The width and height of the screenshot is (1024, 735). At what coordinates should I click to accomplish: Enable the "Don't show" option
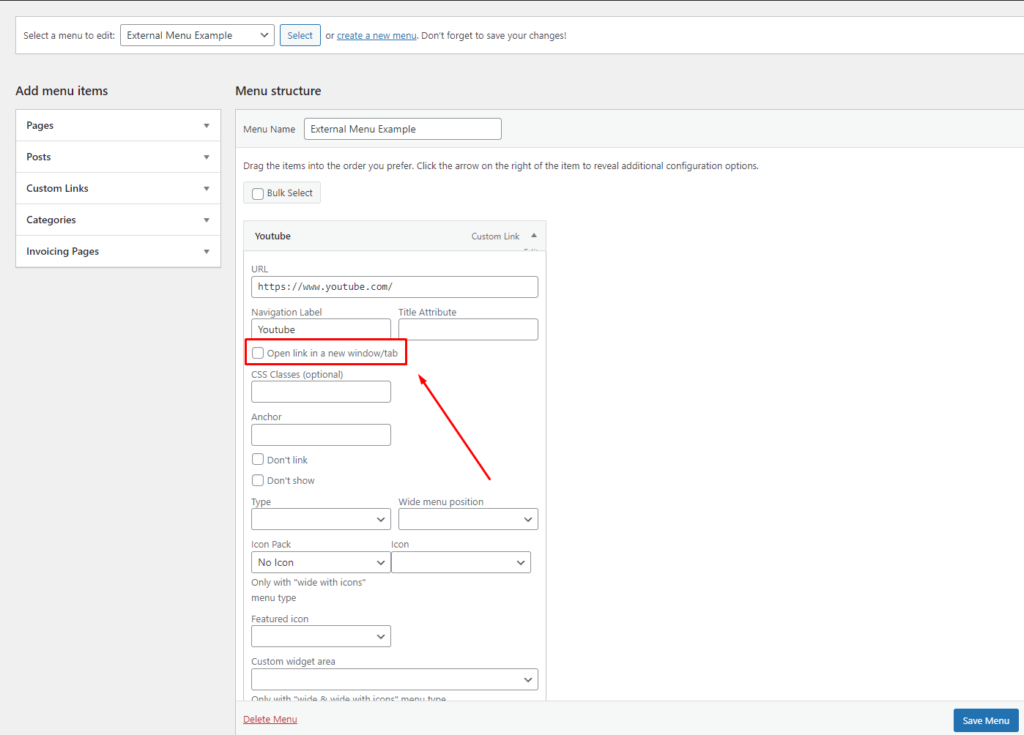(257, 480)
